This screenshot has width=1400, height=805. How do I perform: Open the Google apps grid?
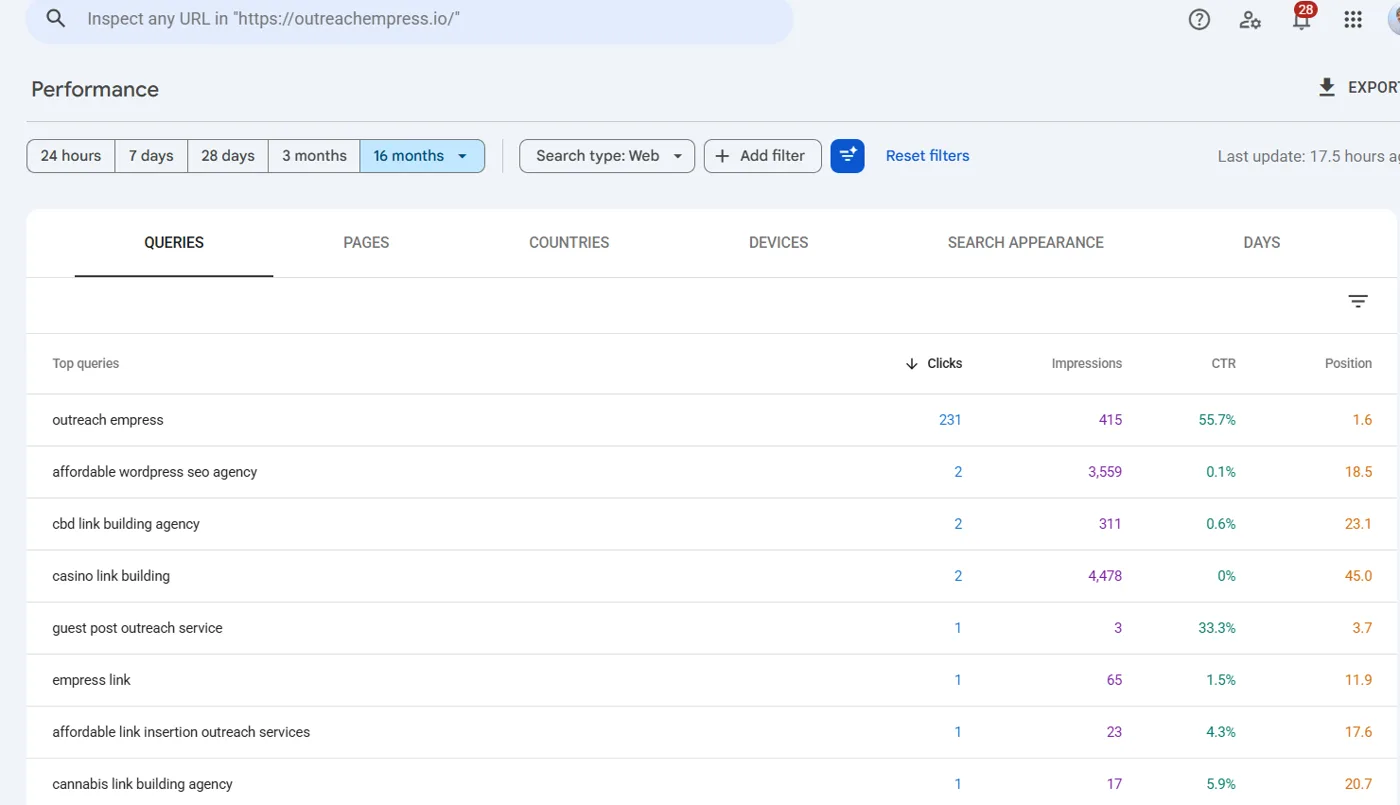pyautogui.click(x=1353, y=19)
